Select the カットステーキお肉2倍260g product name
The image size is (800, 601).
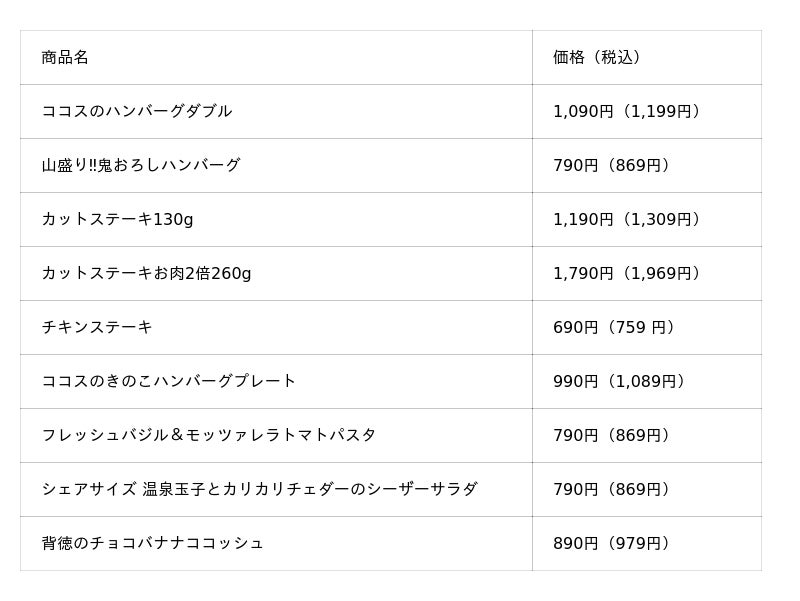click(146, 273)
